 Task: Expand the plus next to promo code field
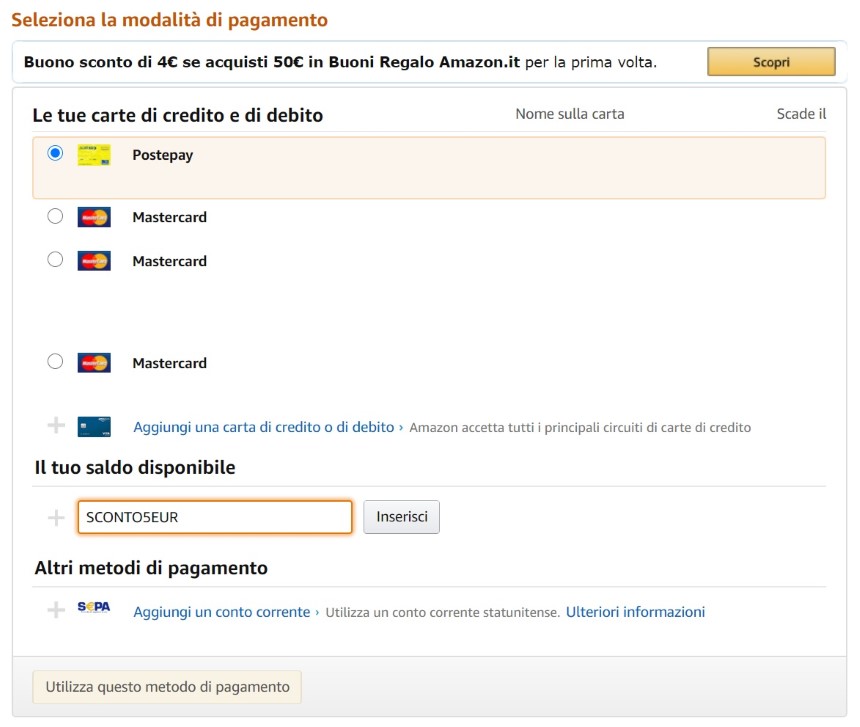[56, 518]
